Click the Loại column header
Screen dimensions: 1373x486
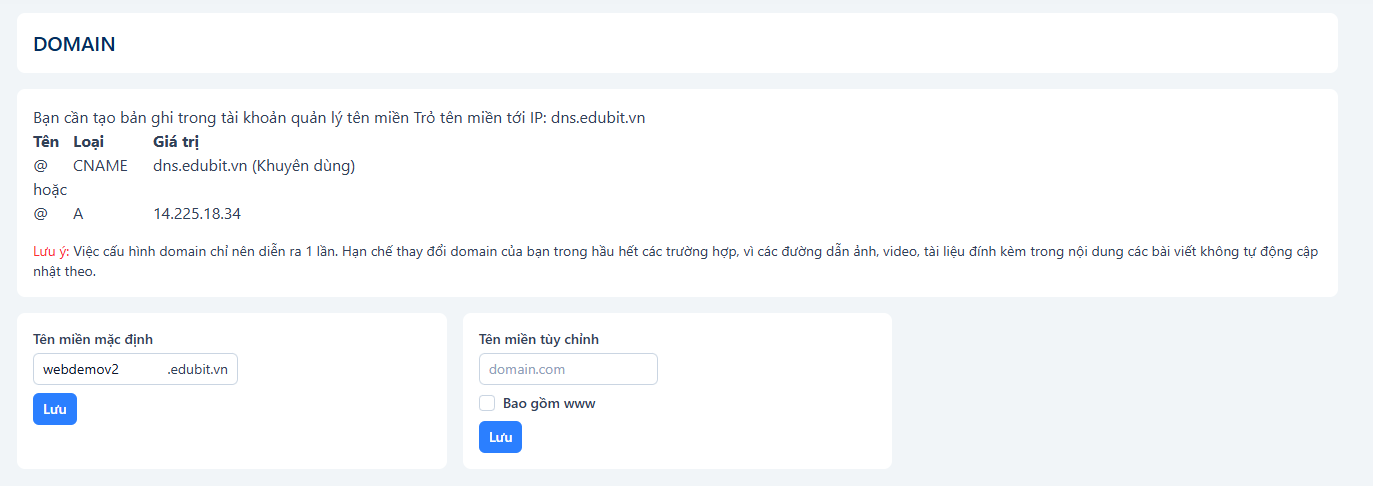[x=88, y=142]
